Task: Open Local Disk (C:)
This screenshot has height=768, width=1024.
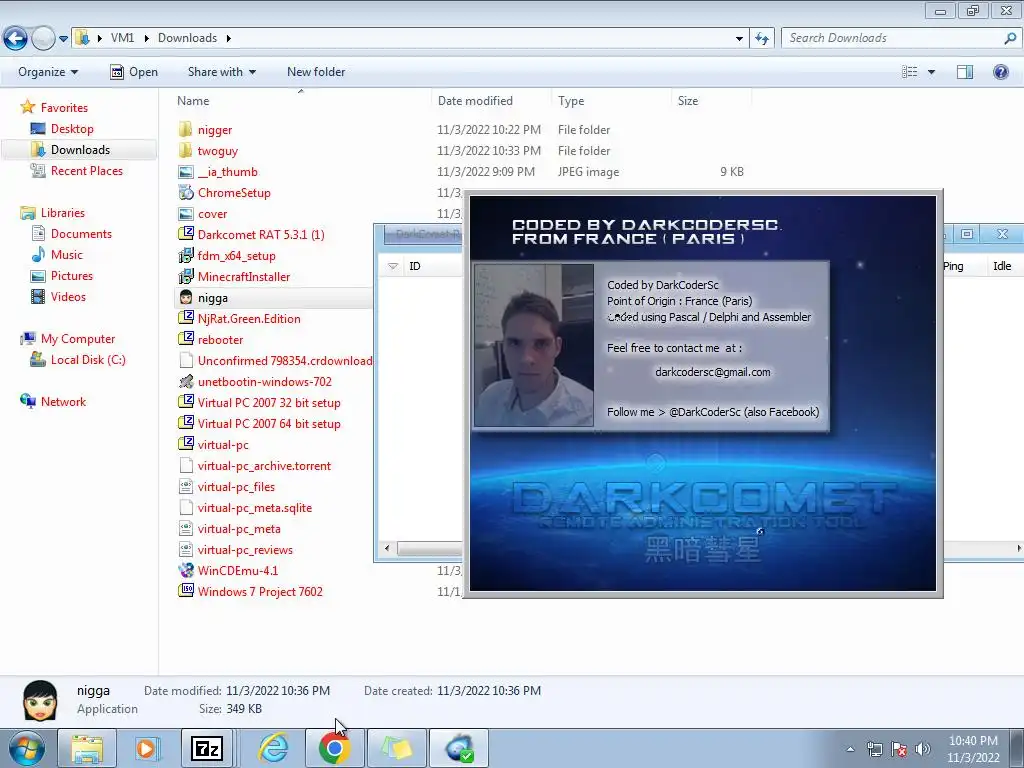Action: pos(88,360)
